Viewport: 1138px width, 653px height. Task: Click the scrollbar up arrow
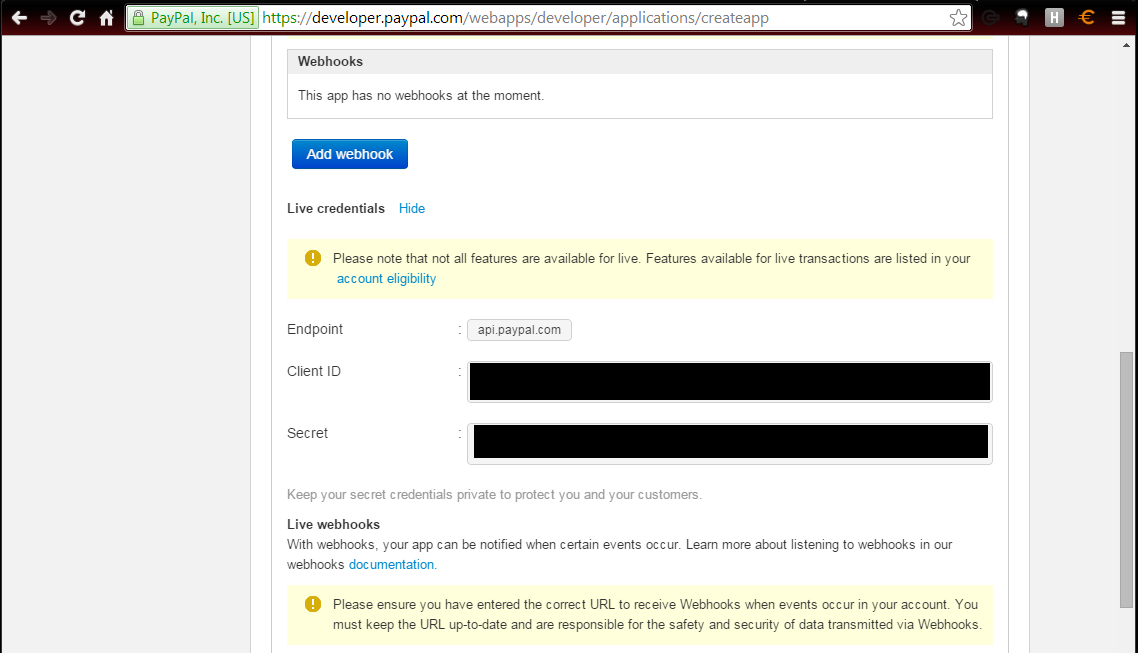1126,45
